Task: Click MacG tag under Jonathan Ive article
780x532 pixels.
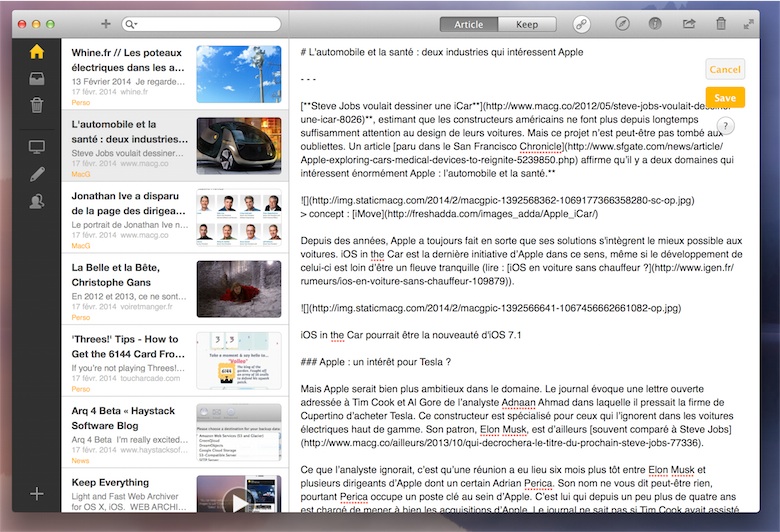Action: [x=81, y=246]
